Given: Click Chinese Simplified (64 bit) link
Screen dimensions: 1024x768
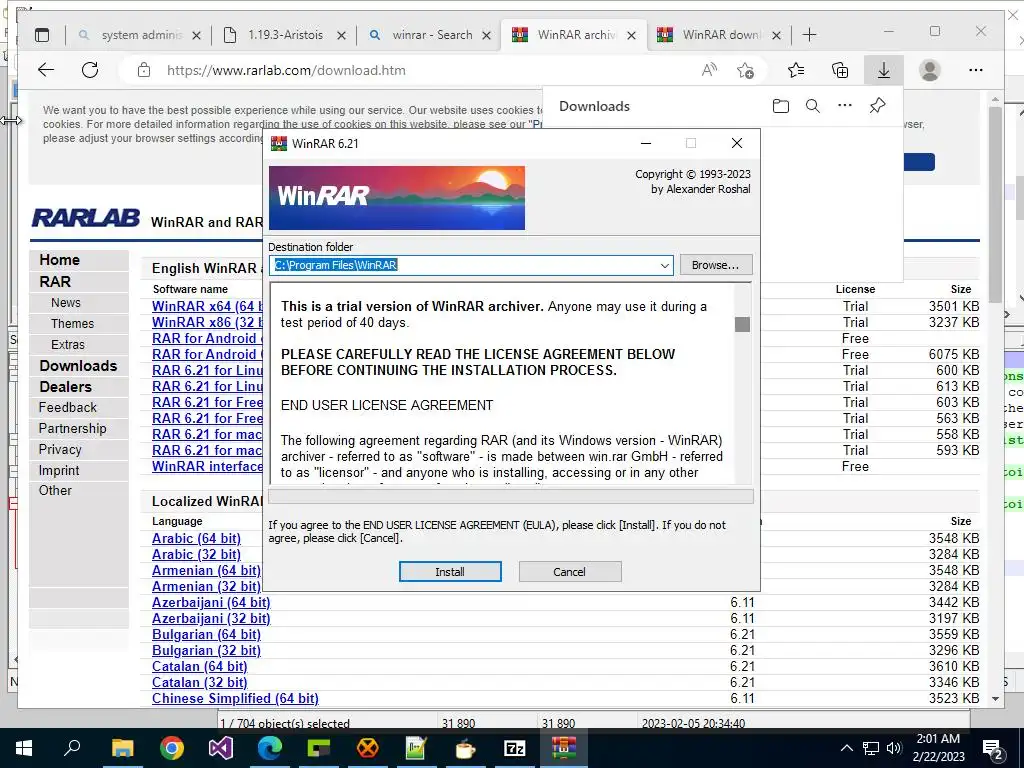Looking at the screenshot, I should click(x=235, y=698).
